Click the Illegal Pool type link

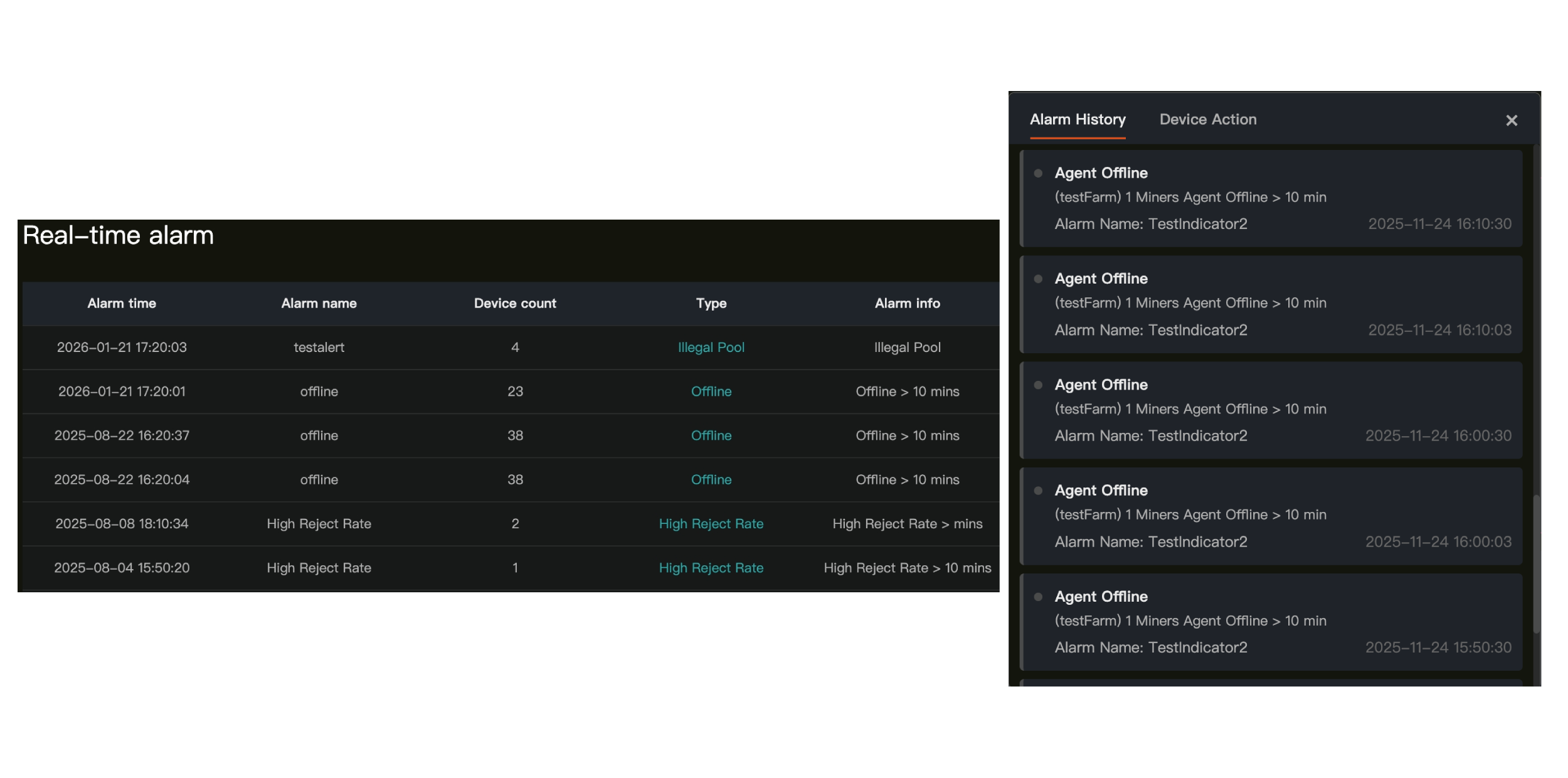pyautogui.click(x=711, y=347)
